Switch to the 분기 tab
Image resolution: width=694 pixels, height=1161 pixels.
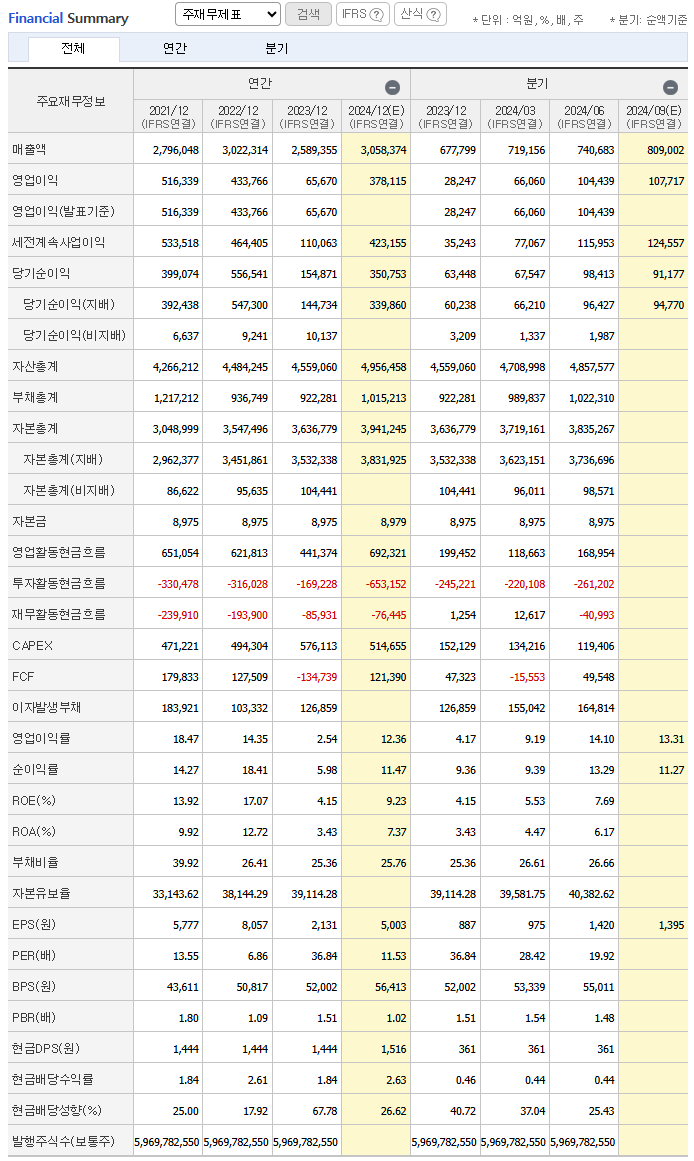click(x=276, y=48)
